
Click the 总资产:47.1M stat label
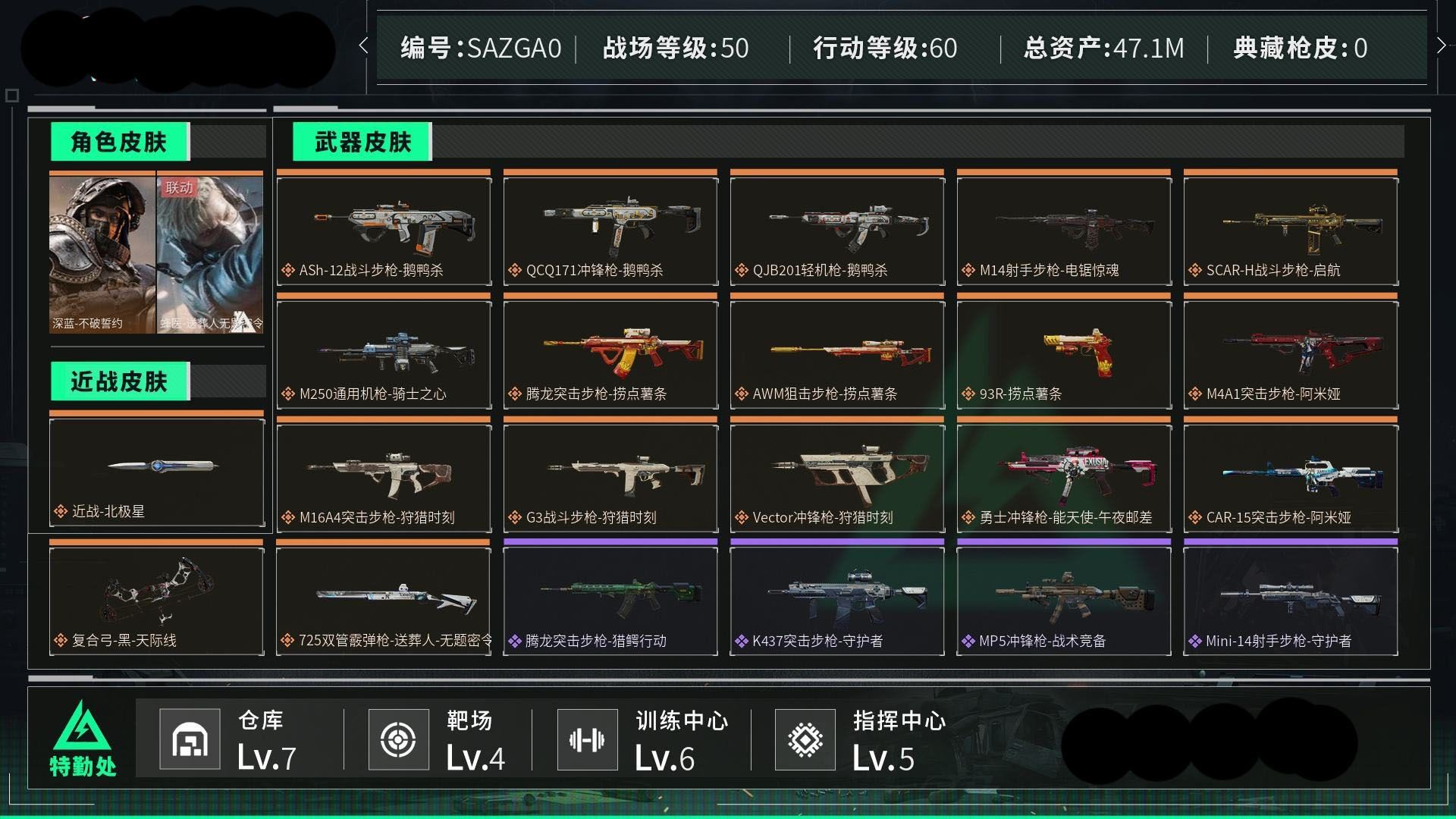[1103, 49]
